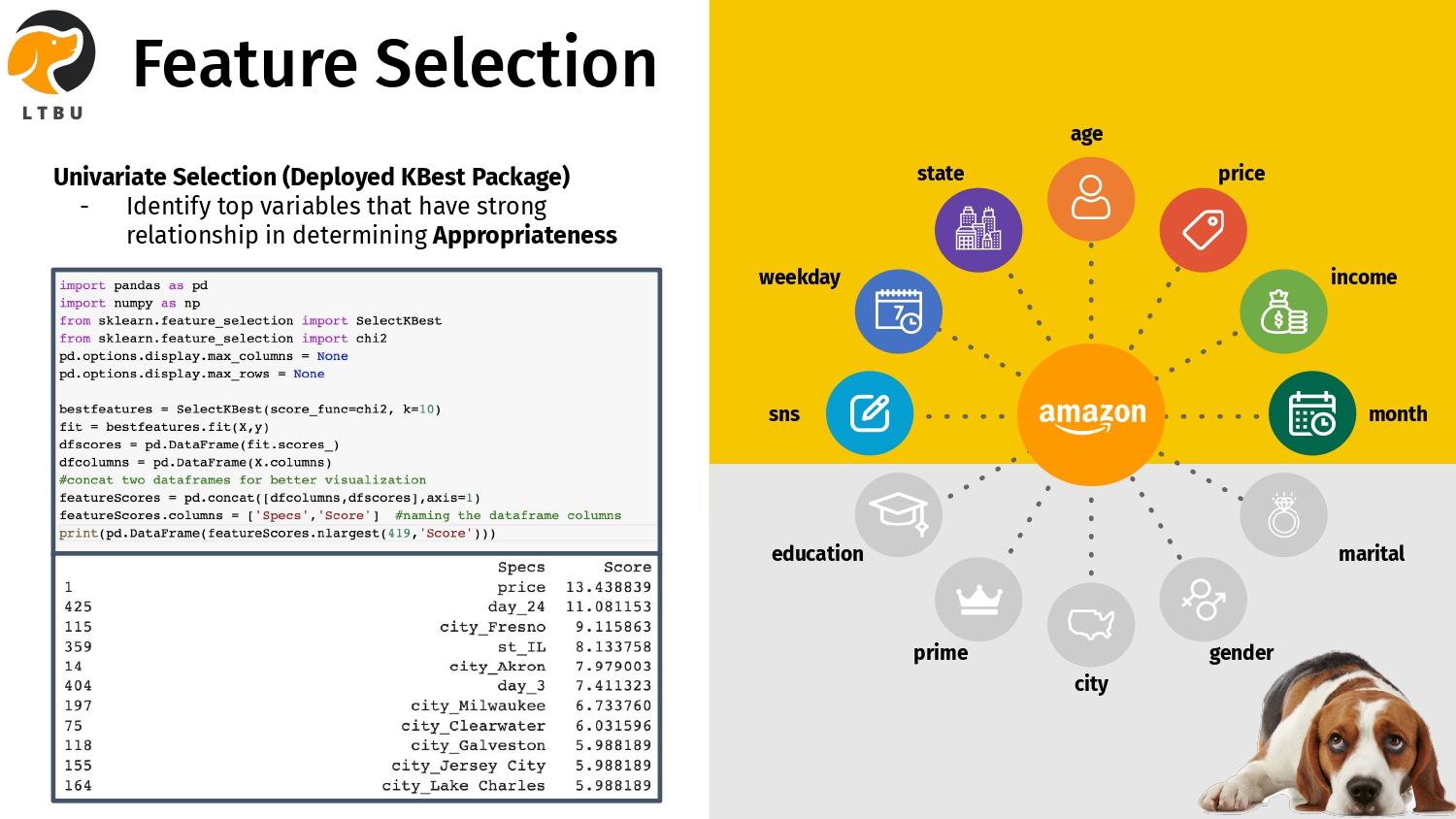This screenshot has height=819, width=1456.
Task: Select the green income money bag icon
Action: (1283, 311)
